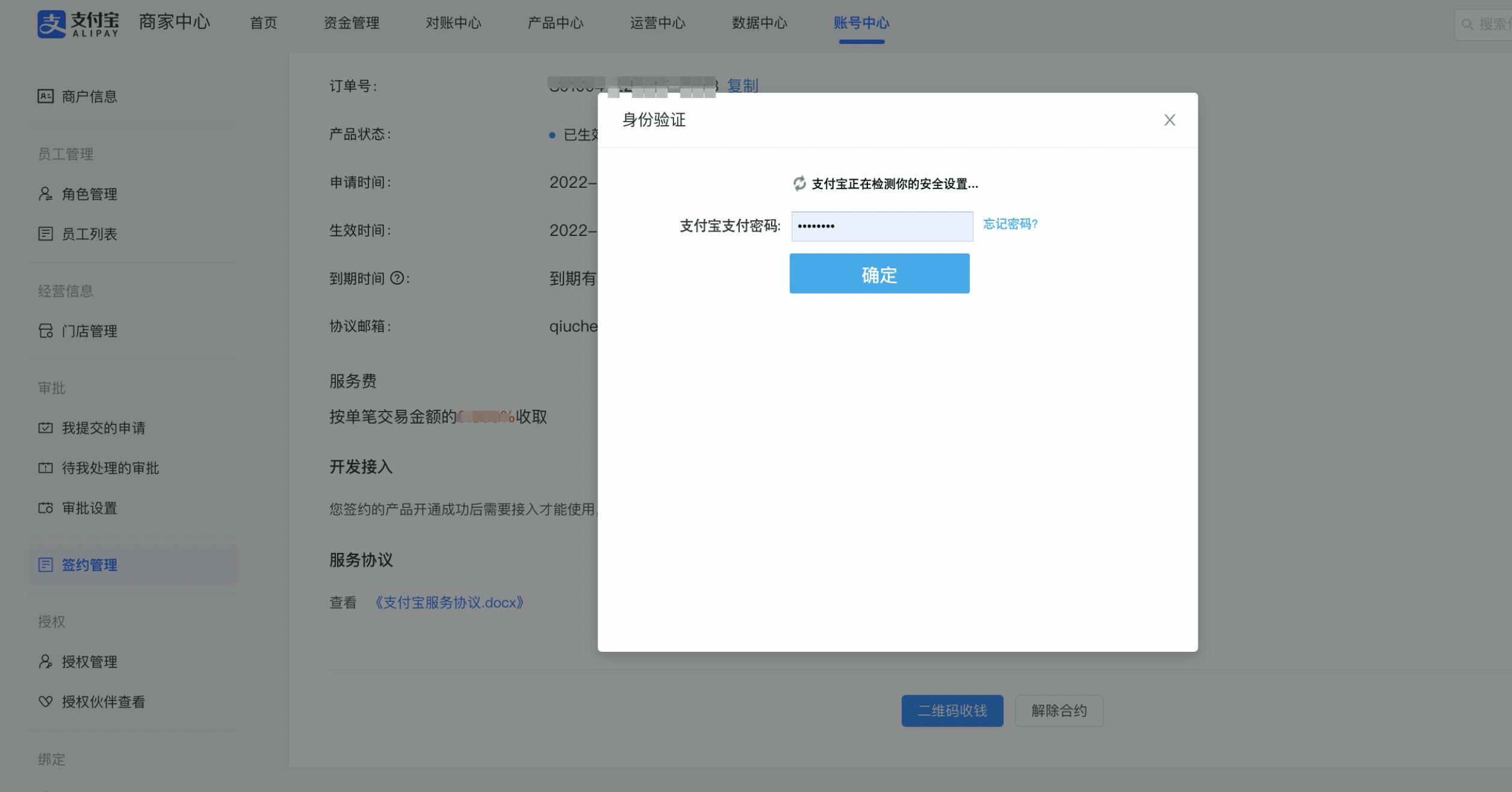
Task: Click the 授权伙伴查看 heart icon
Action: [x=45, y=702]
